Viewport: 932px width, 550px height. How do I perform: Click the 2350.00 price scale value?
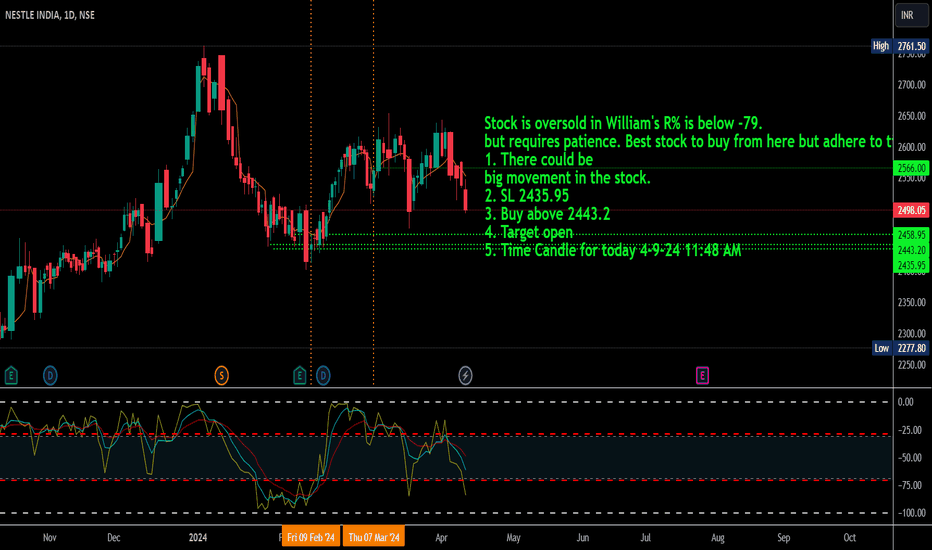[912, 302]
